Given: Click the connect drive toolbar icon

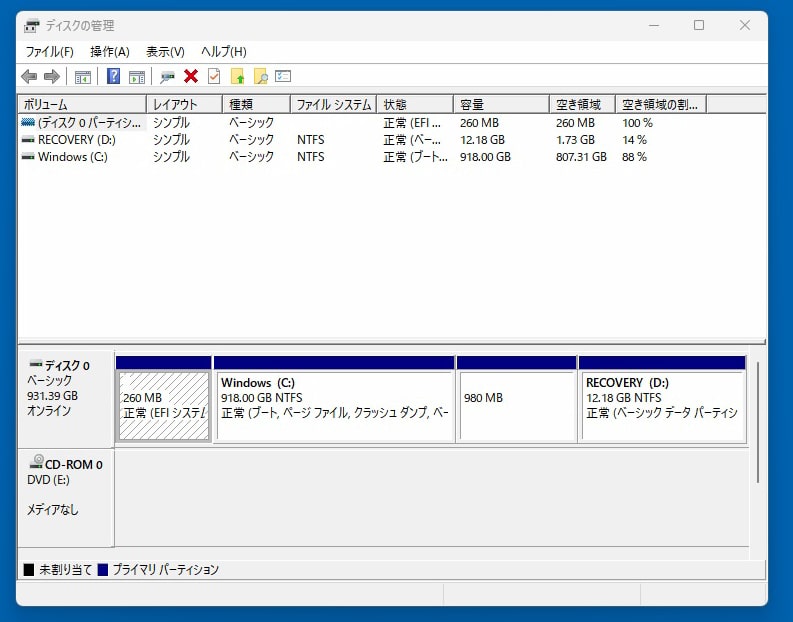Looking at the screenshot, I should (167, 76).
